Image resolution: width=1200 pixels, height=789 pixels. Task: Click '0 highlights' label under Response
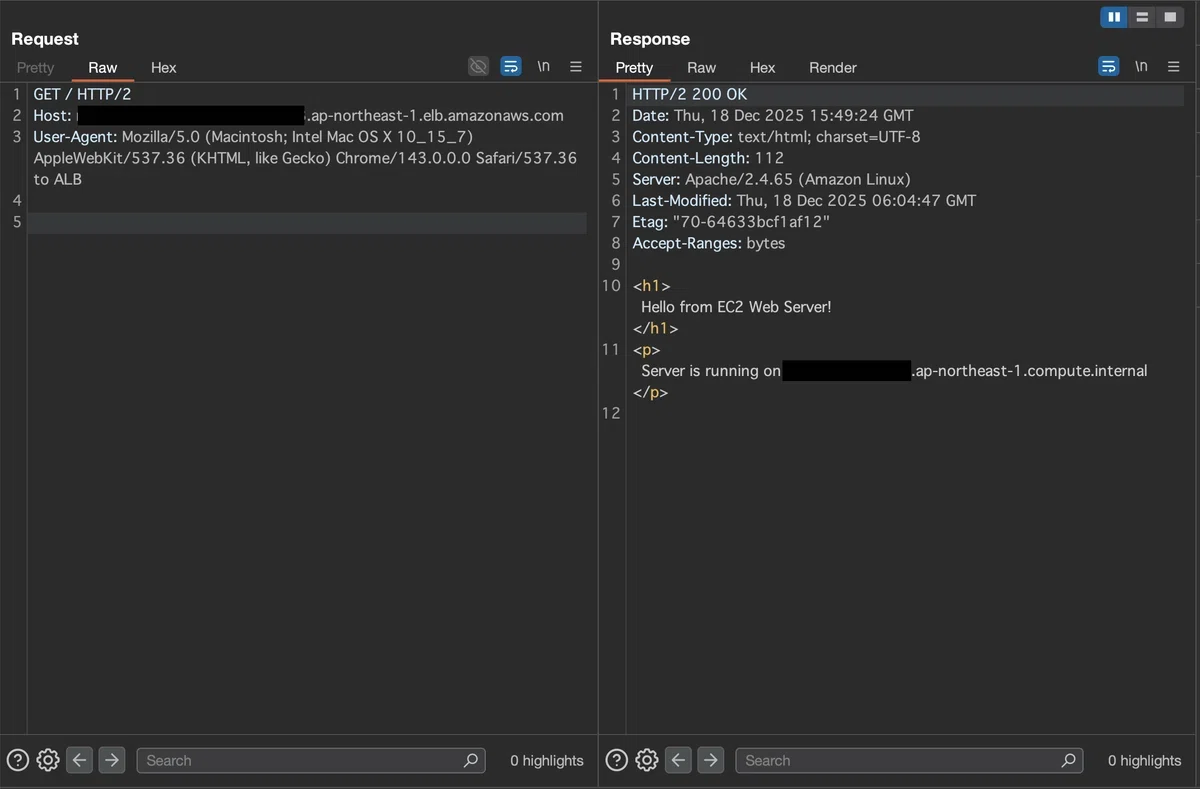[1145, 760]
